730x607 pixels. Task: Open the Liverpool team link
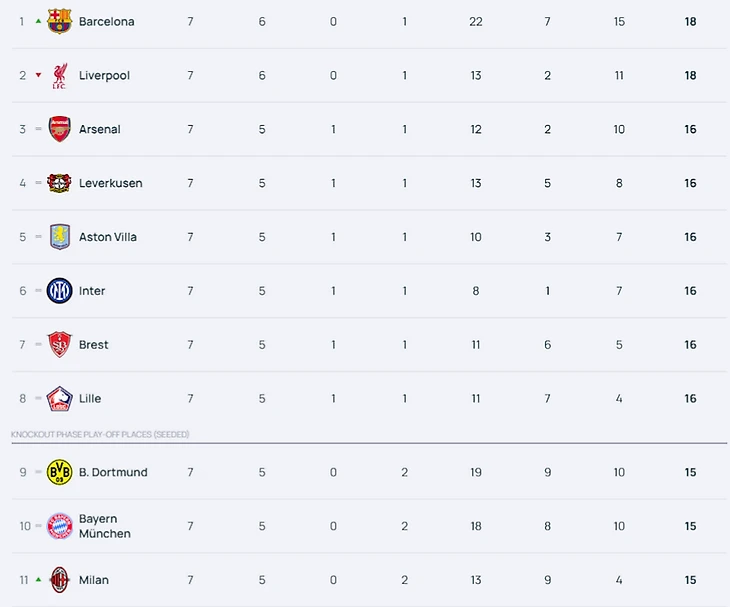[x=104, y=75]
